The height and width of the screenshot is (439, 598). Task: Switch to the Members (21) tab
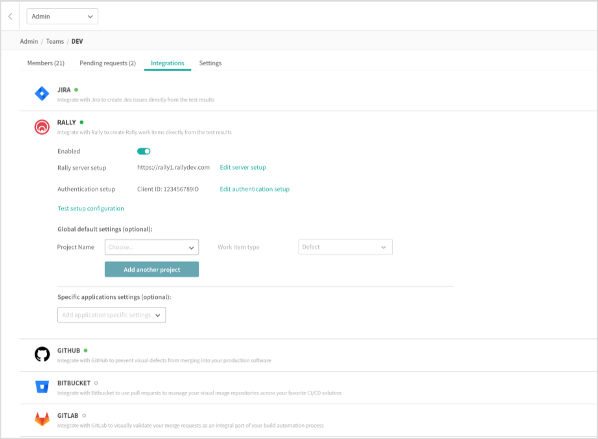(x=46, y=63)
